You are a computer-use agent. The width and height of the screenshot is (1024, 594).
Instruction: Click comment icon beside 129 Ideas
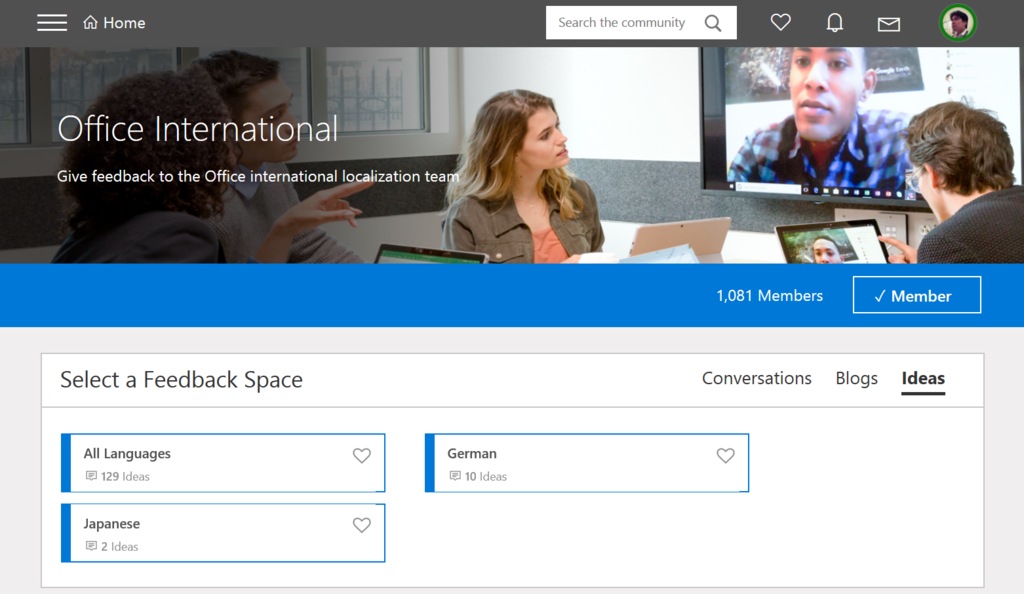[x=91, y=476]
